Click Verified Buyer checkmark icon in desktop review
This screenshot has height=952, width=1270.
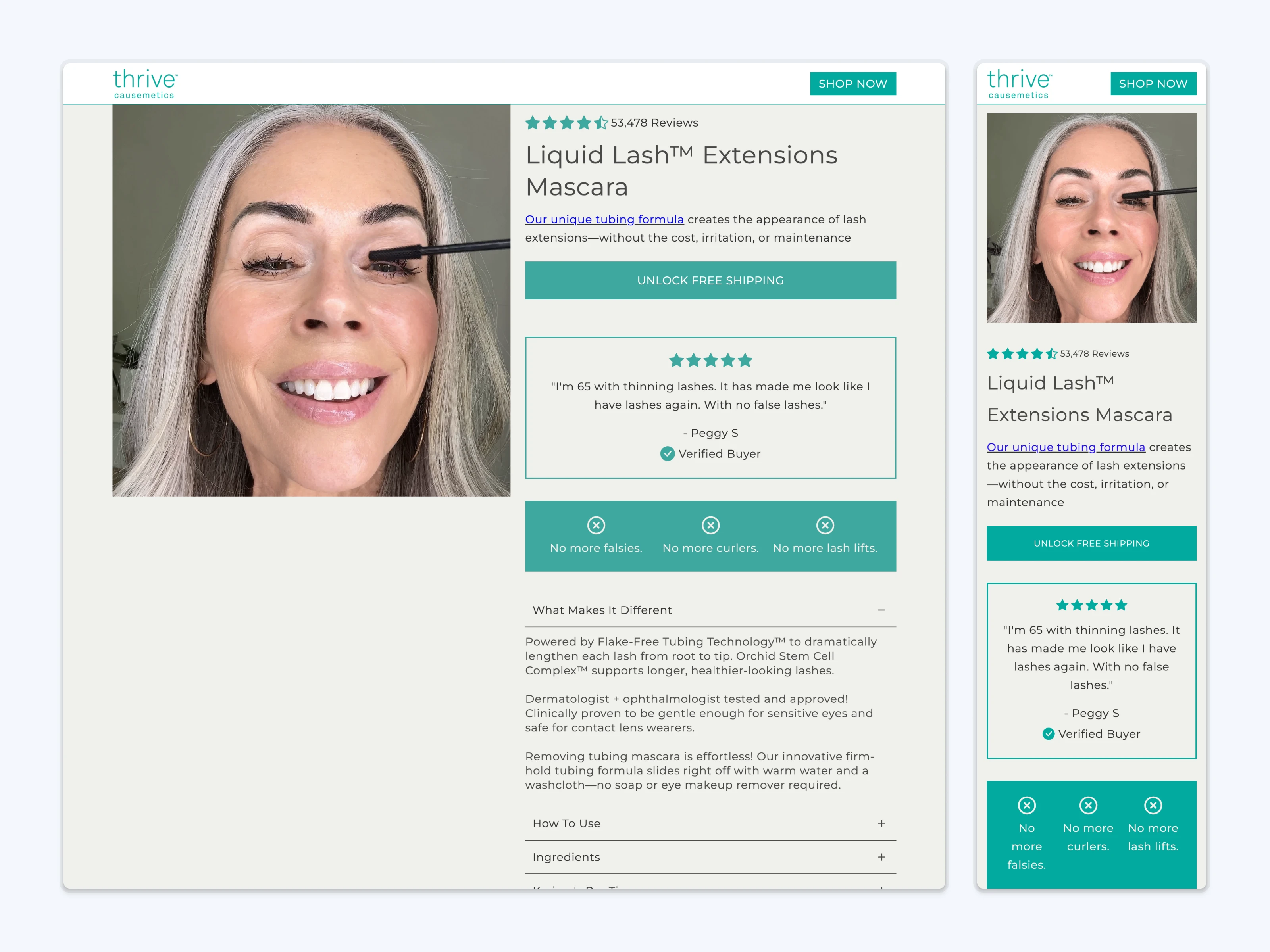(667, 454)
